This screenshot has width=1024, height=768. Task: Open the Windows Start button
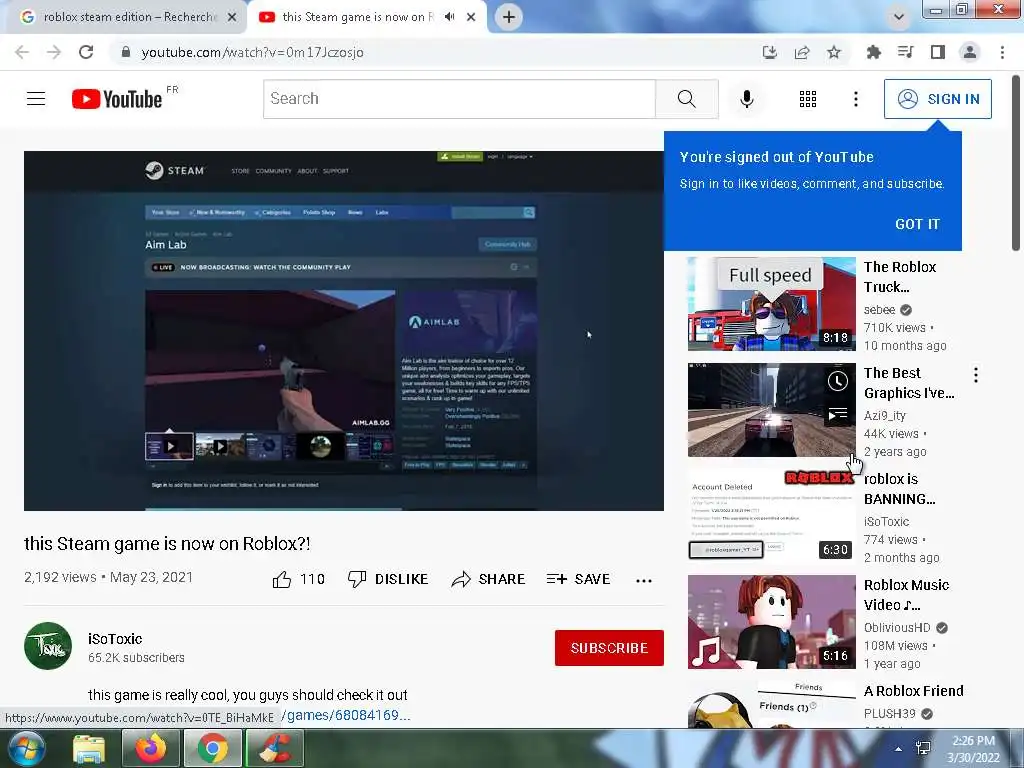coord(27,748)
